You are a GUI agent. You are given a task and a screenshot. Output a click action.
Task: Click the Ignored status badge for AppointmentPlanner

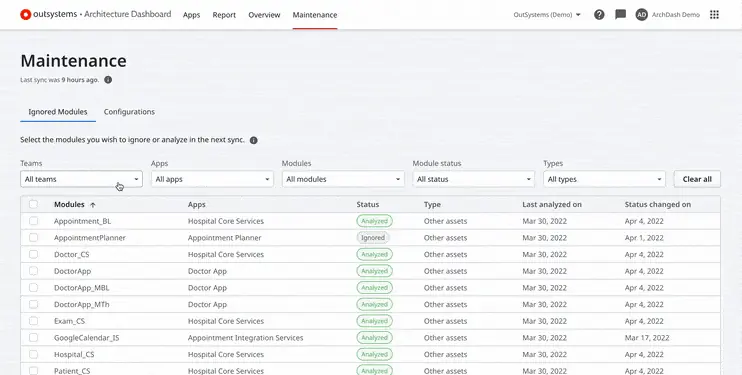[373, 238]
